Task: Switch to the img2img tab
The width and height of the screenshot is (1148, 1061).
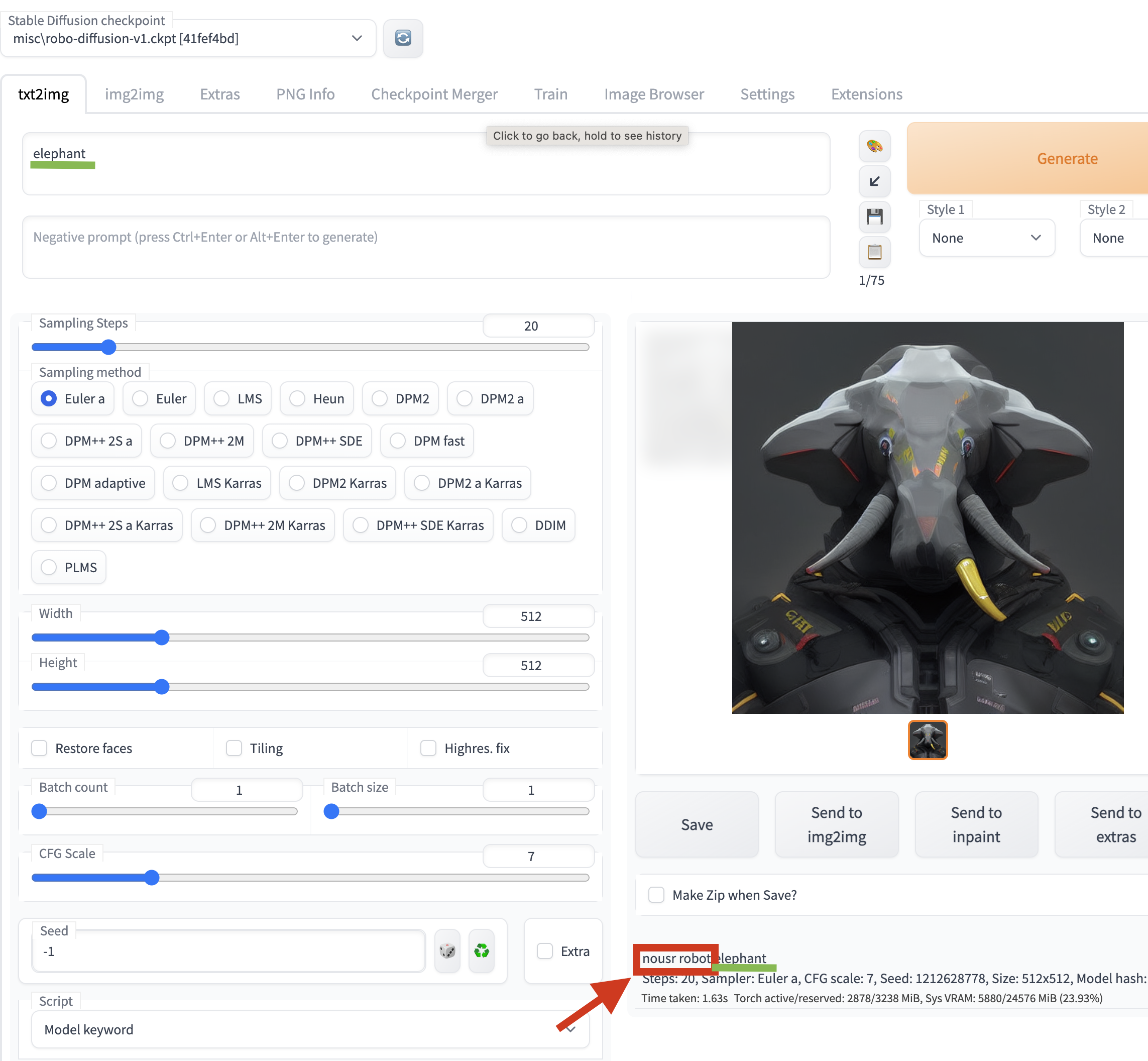Action: click(x=134, y=94)
